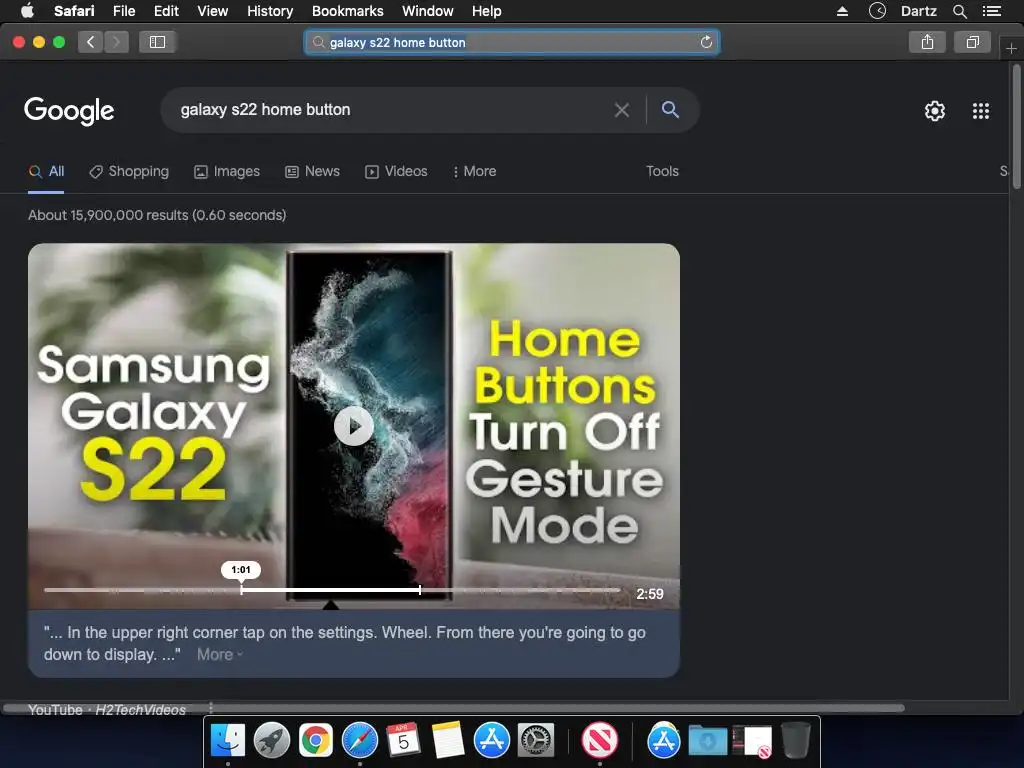Open Safari compass icon in Dock
Image resolution: width=1024 pixels, height=768 pixels.
coord(360,740)
